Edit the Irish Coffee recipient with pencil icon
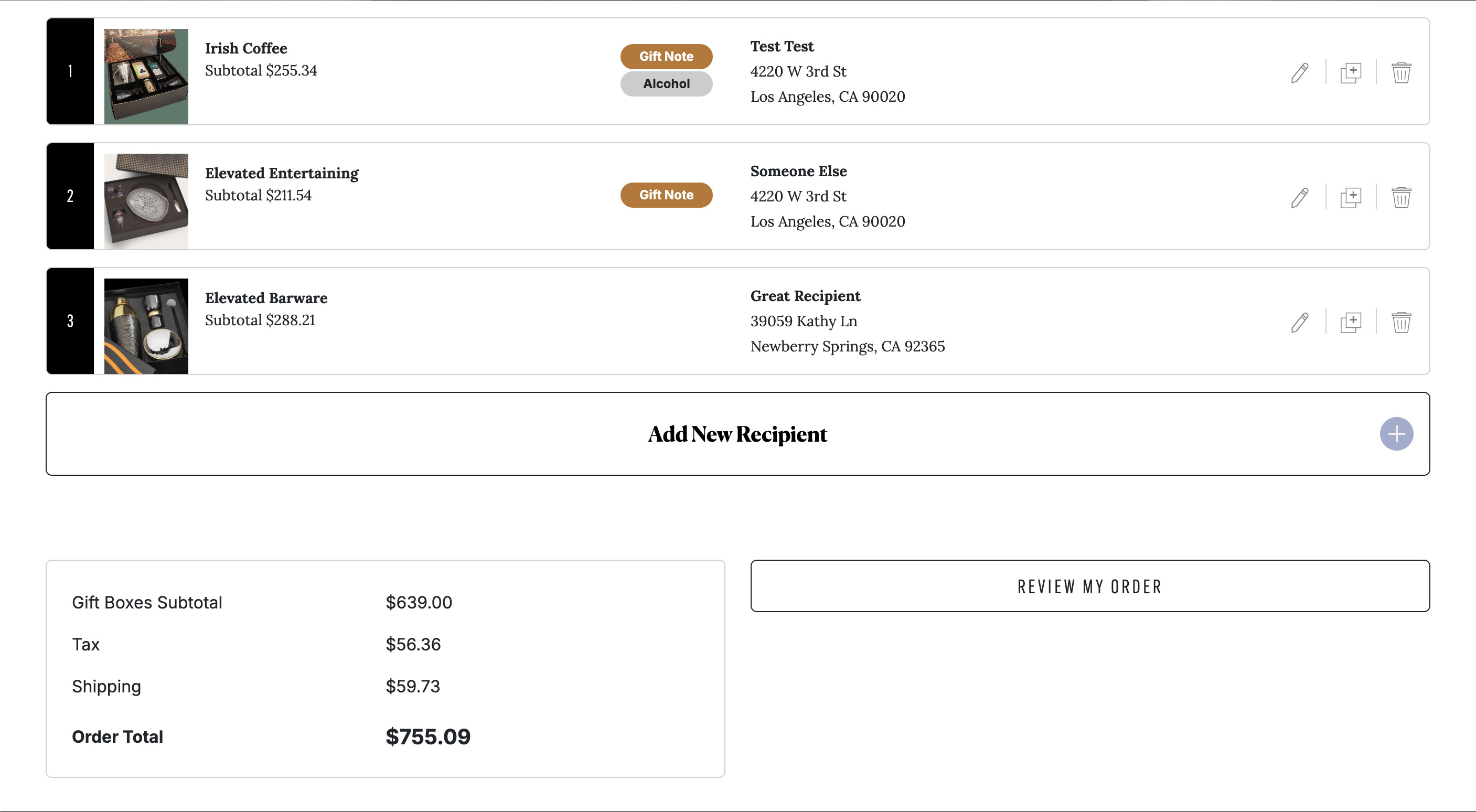The width and height of the screenshot is (1476, 812). 1300,73
